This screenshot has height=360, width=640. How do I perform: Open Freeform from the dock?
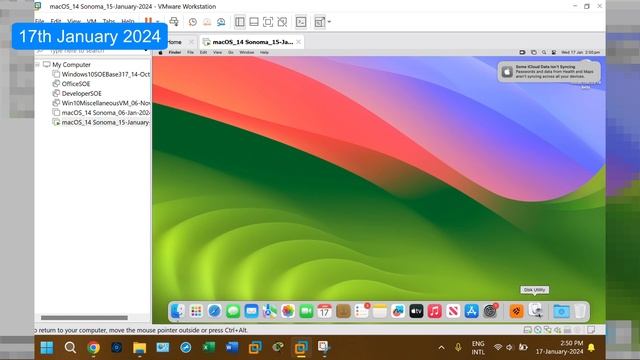tap(398, 311)
